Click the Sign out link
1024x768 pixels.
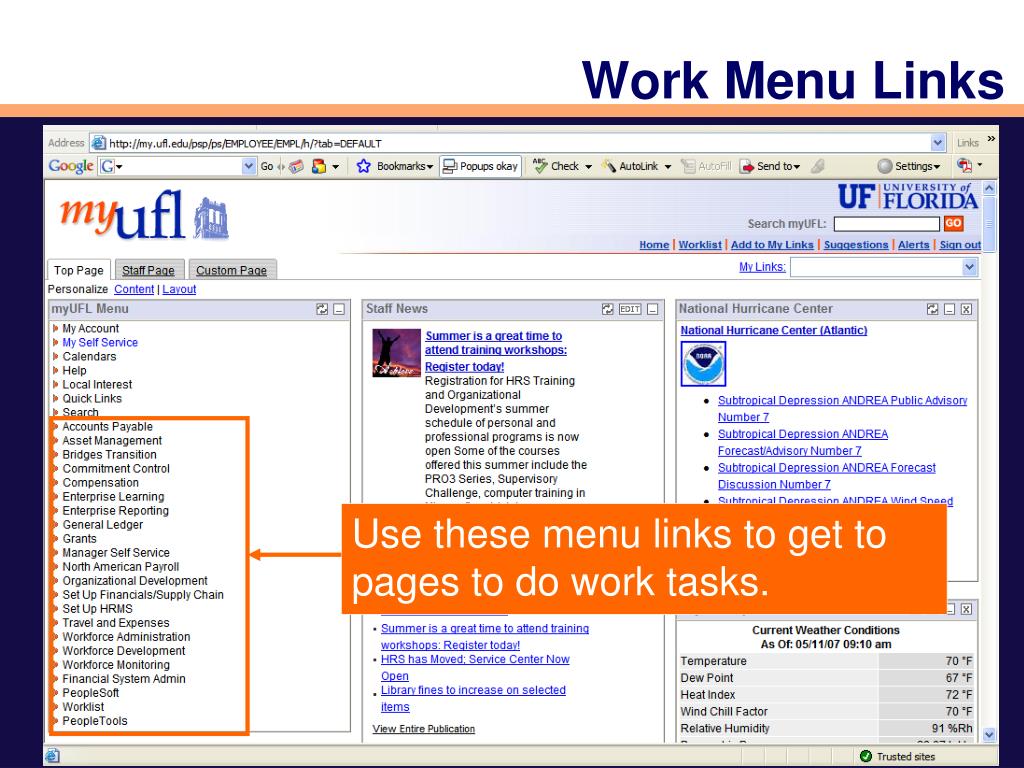960,245
